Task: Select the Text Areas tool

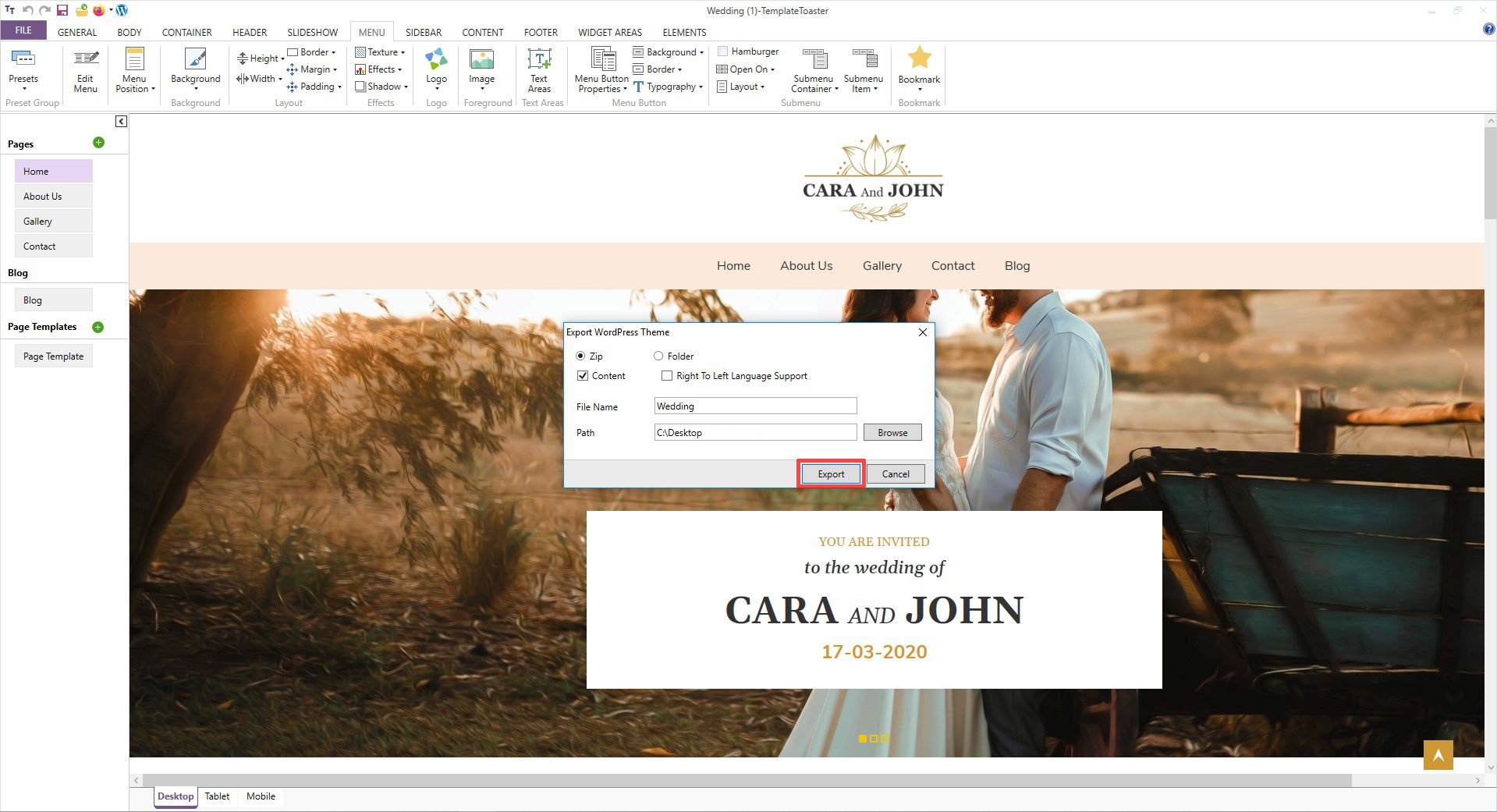Action: click(539, 61)
